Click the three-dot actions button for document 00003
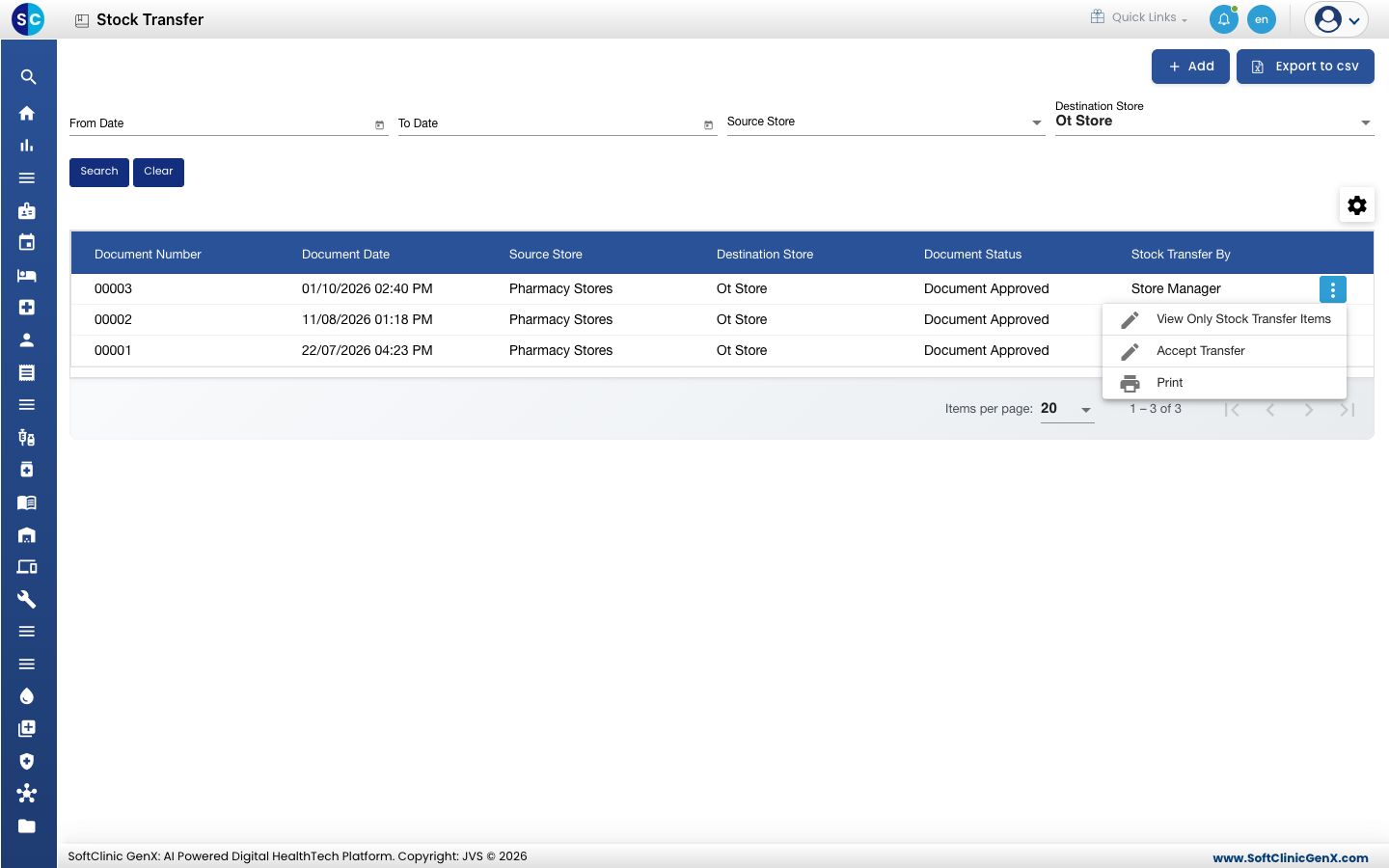 click(x=1333, y=289)
